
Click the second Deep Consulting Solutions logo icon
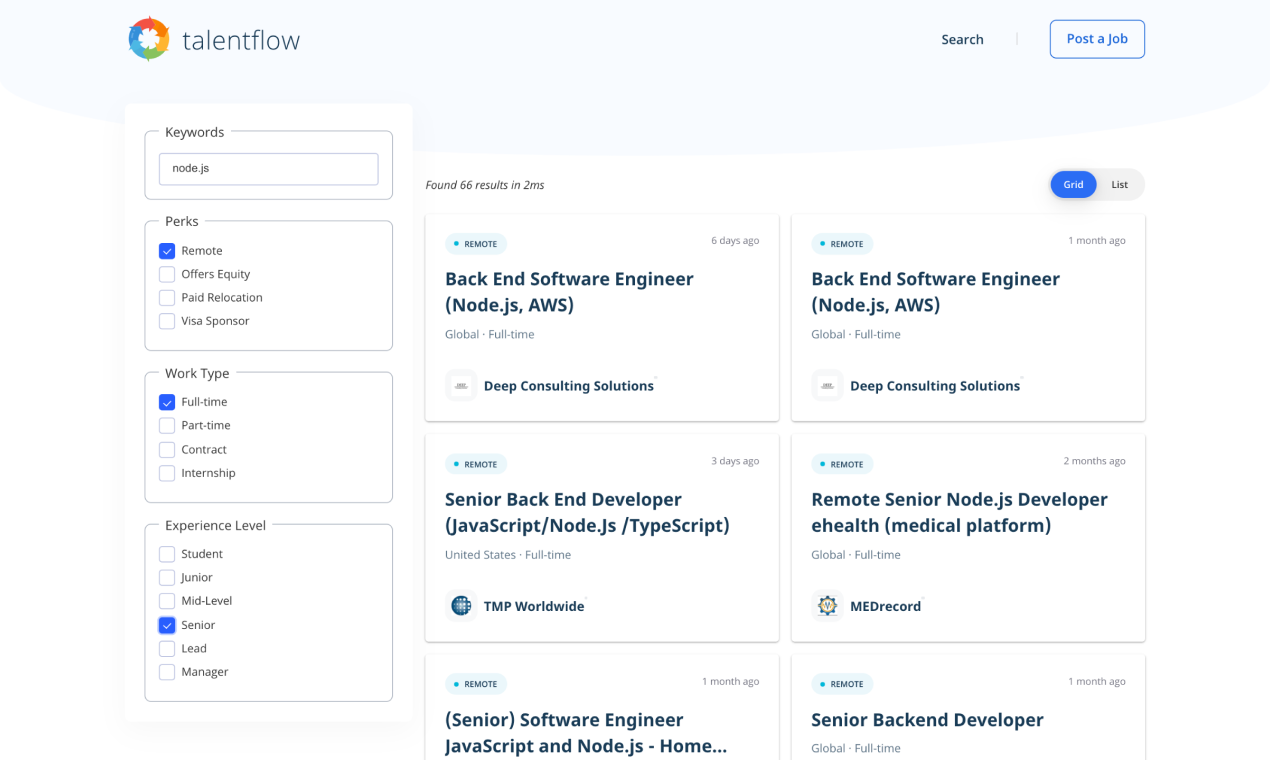coord(827,385)
